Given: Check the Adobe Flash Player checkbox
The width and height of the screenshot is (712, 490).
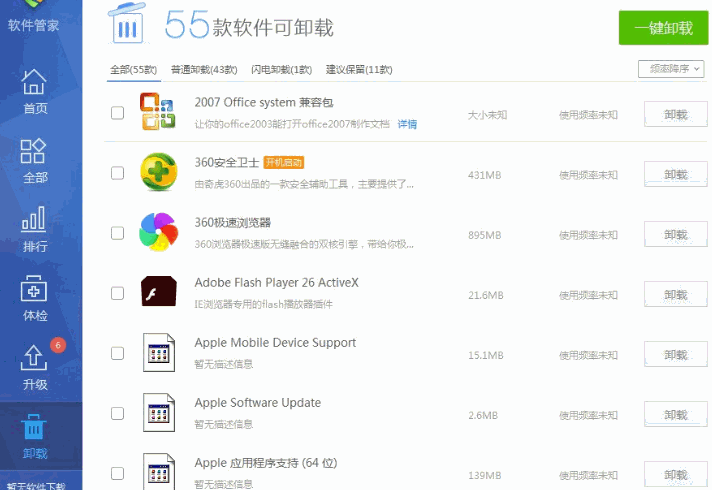Looking at the screenshot, I should click(118, 293).
